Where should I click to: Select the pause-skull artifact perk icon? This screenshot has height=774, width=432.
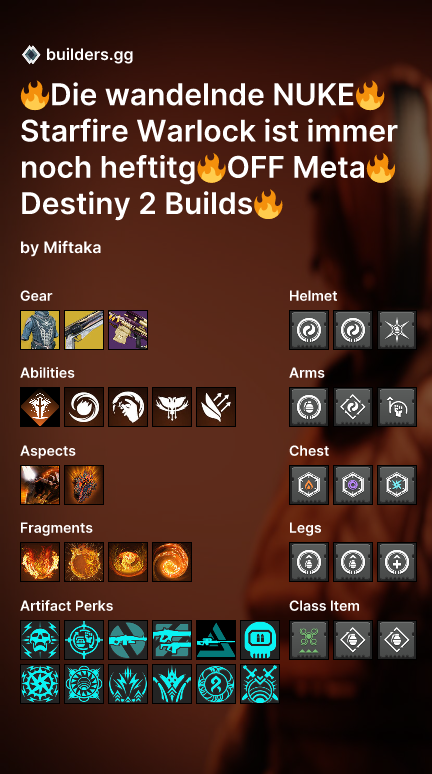click(x=260, y=640)
